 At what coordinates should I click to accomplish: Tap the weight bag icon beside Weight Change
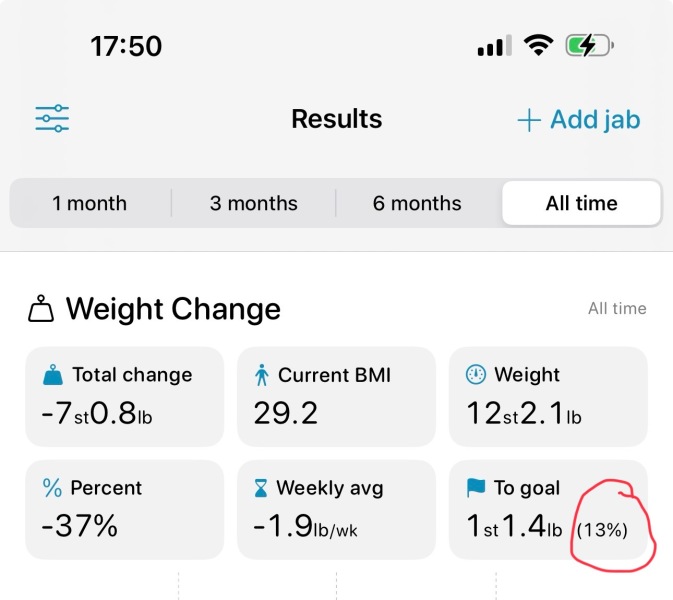tap(41, 310)
